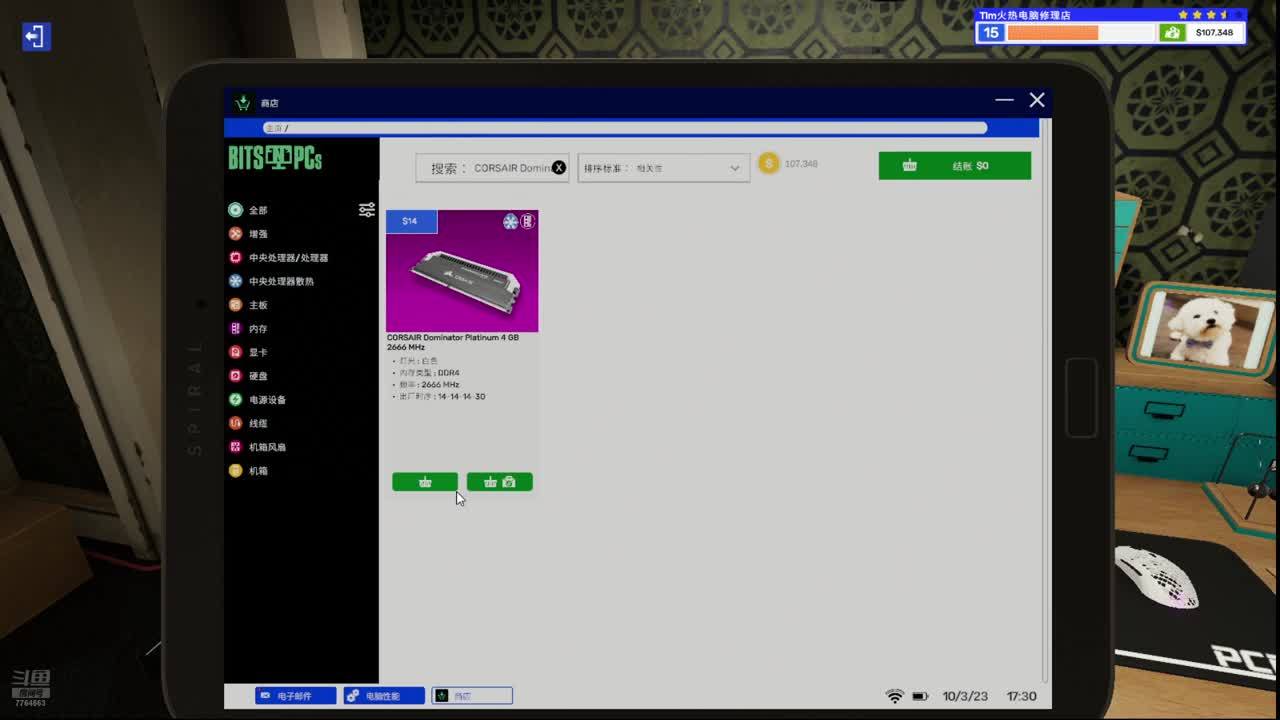Click the snowflake badge on the RAM card
The image size is (1280, 720).
pos(511,222)
